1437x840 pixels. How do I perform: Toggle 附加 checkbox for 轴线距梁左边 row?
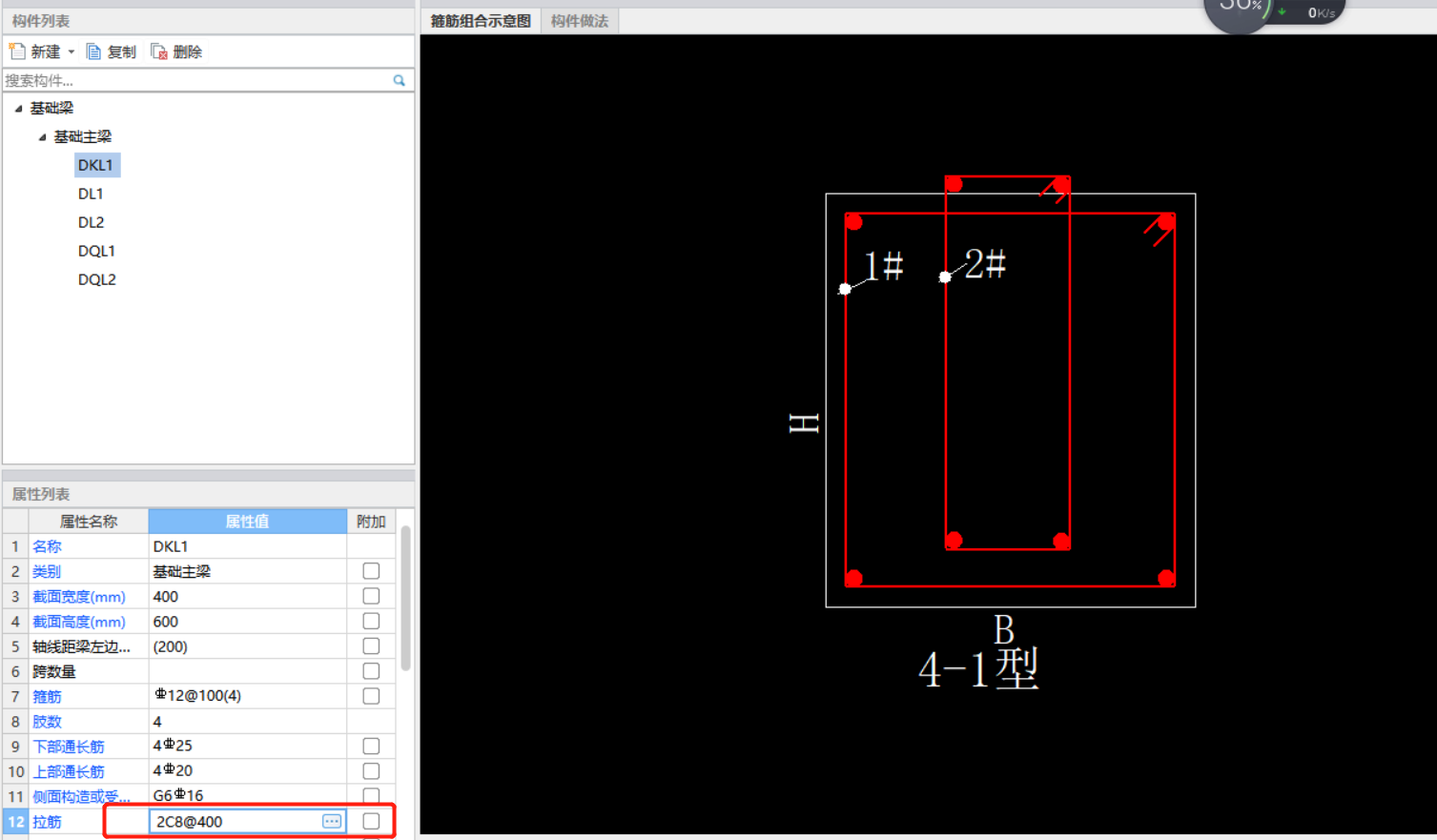pos(371,646)
